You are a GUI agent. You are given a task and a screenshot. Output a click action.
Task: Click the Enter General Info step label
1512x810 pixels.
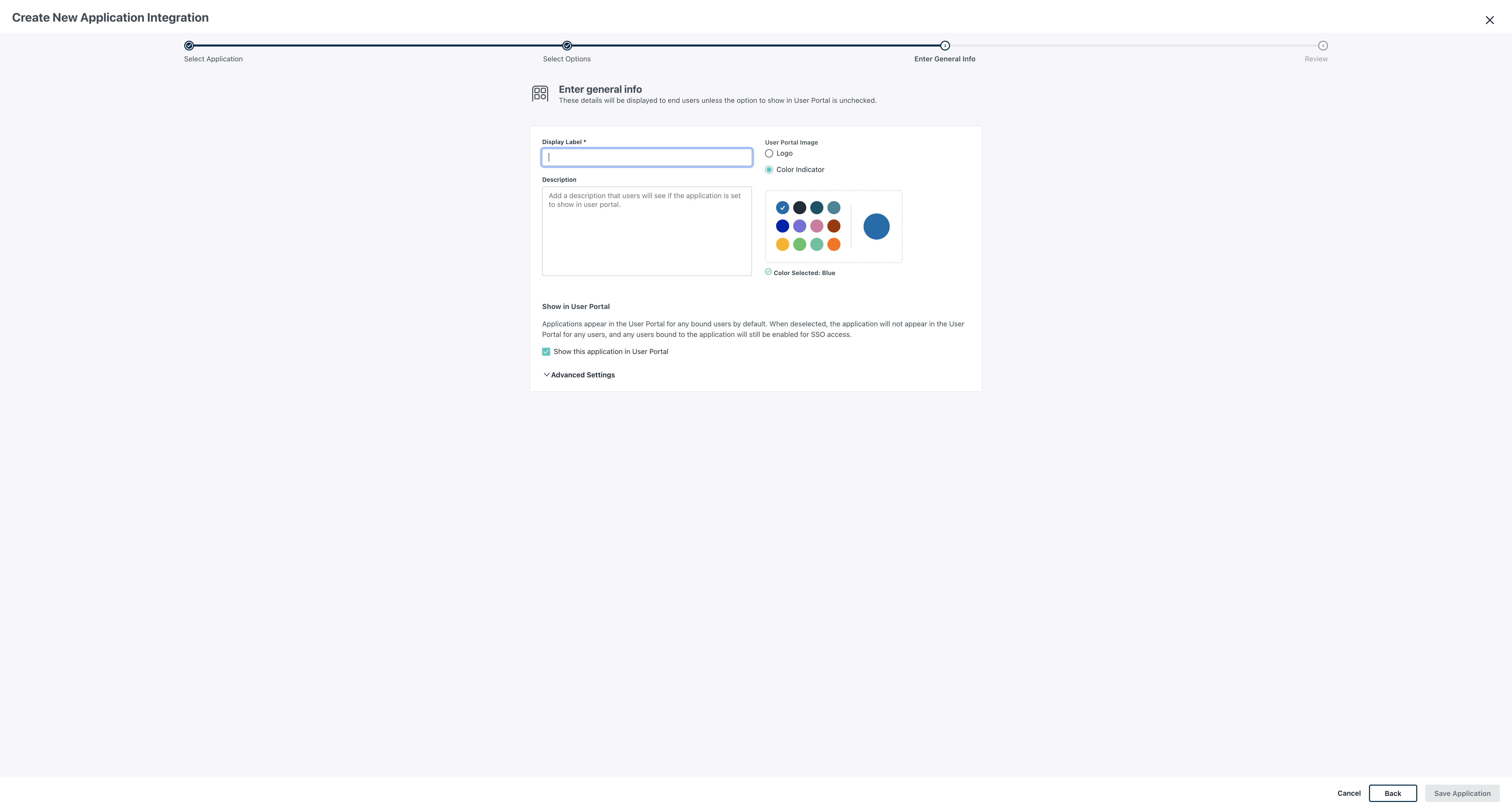tap(944, 59)
